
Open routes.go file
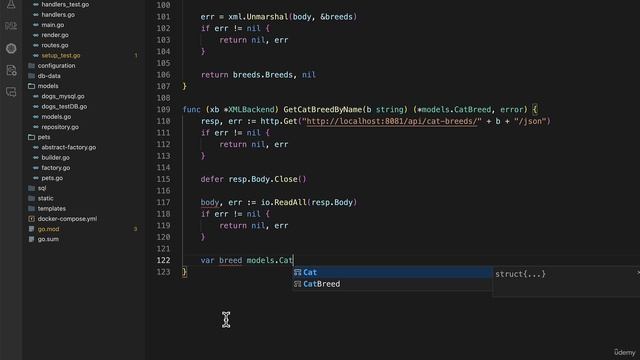(x=55, y=45)
